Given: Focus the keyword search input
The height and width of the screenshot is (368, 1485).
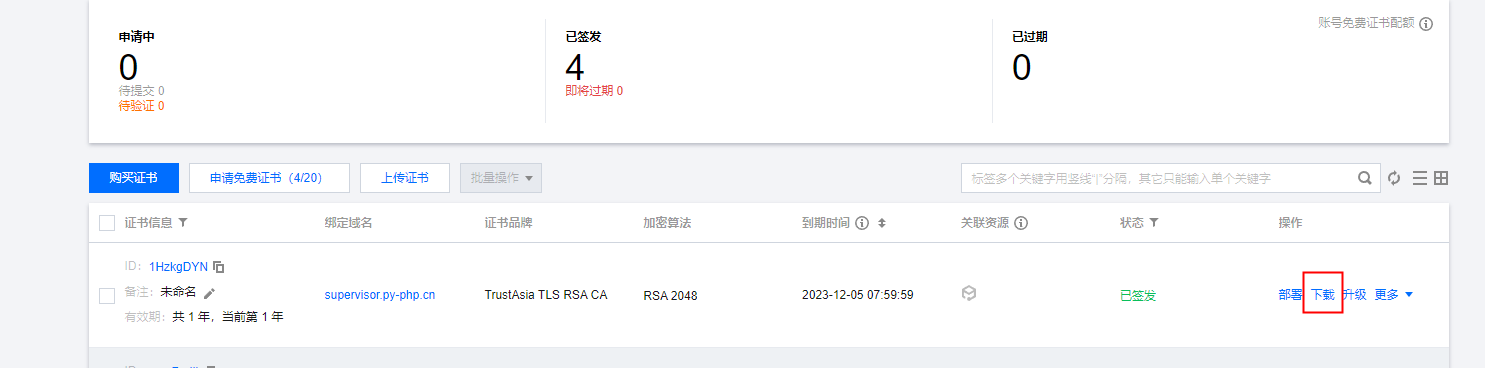Looking at the screenshot, I should [1160, 178].
